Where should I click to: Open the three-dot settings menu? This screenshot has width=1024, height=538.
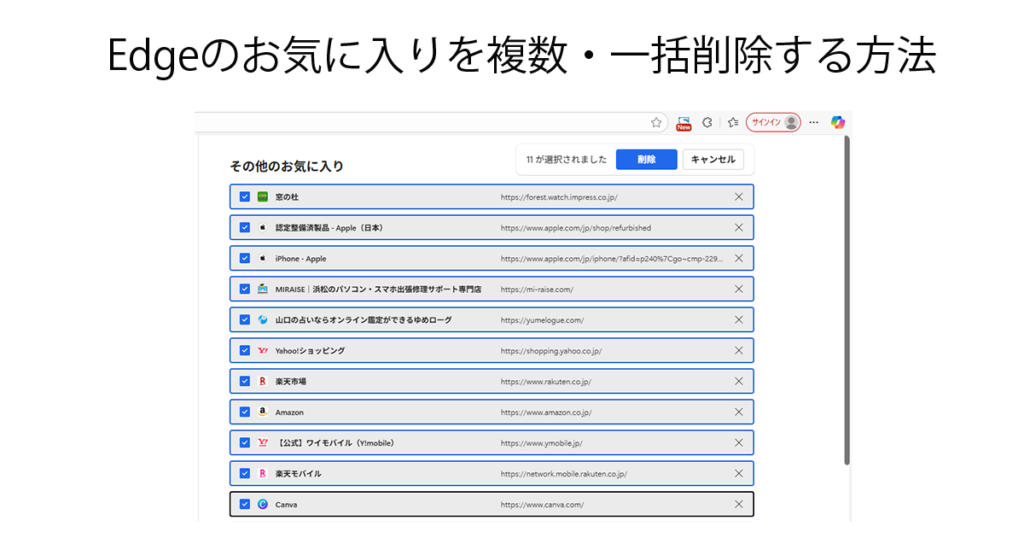(x=814, y=122)
